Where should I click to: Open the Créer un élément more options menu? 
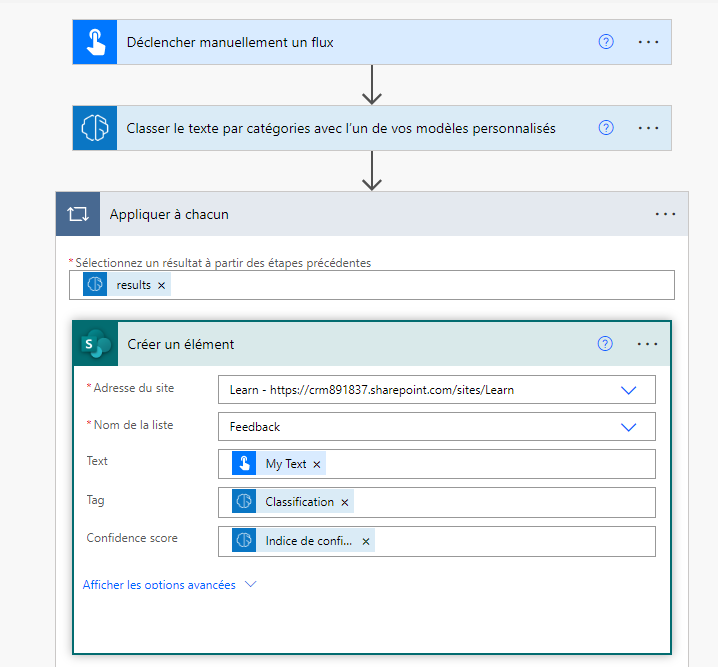[648, 344]
